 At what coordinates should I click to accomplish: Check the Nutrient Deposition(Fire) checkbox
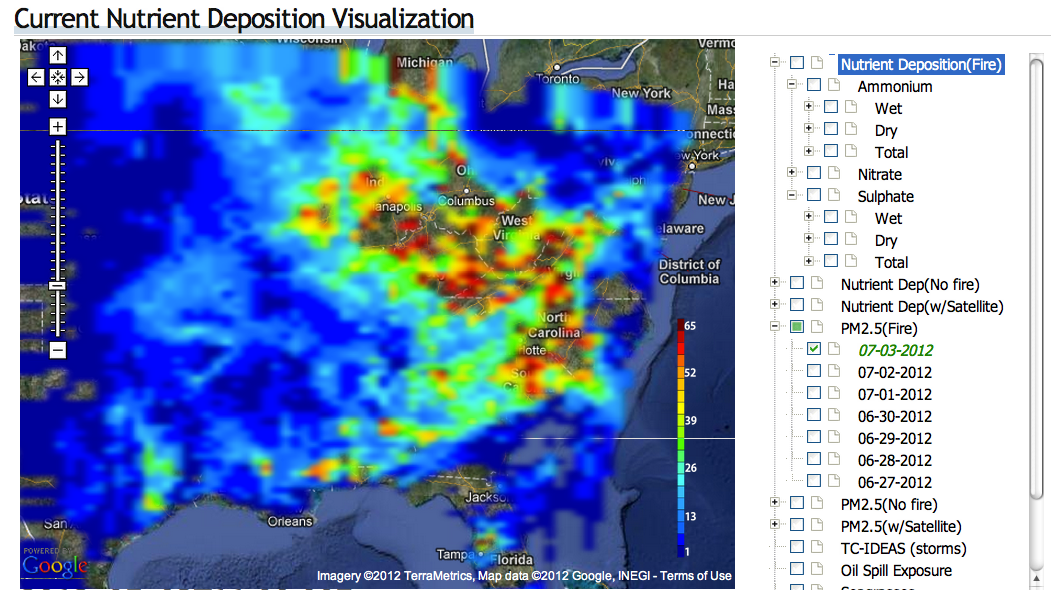(797, 62)
